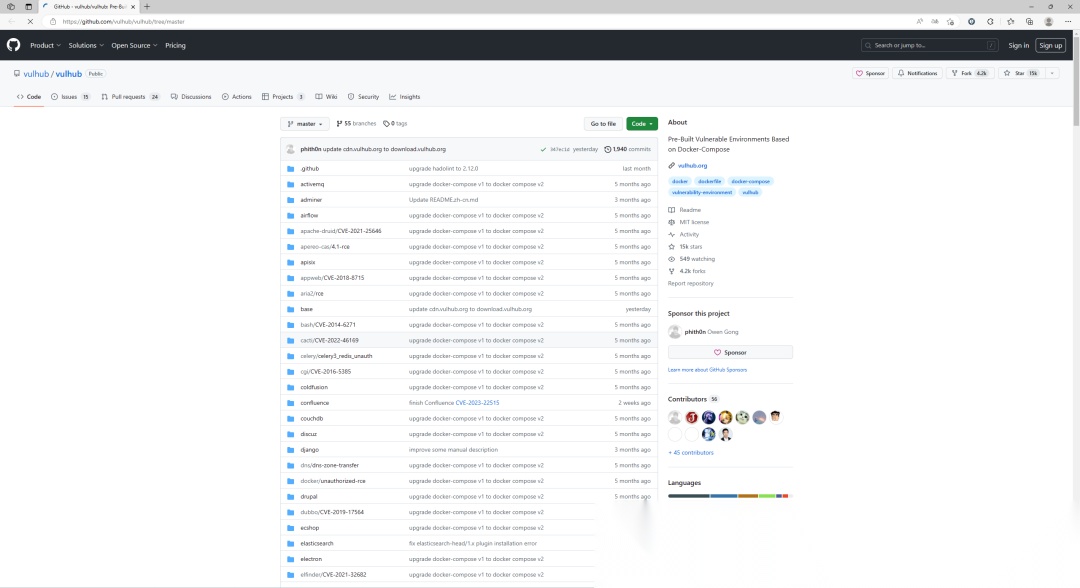The image size is (1080, 588).
Task: Click the browser profile avatar icon
Action: pos(1048,21)
